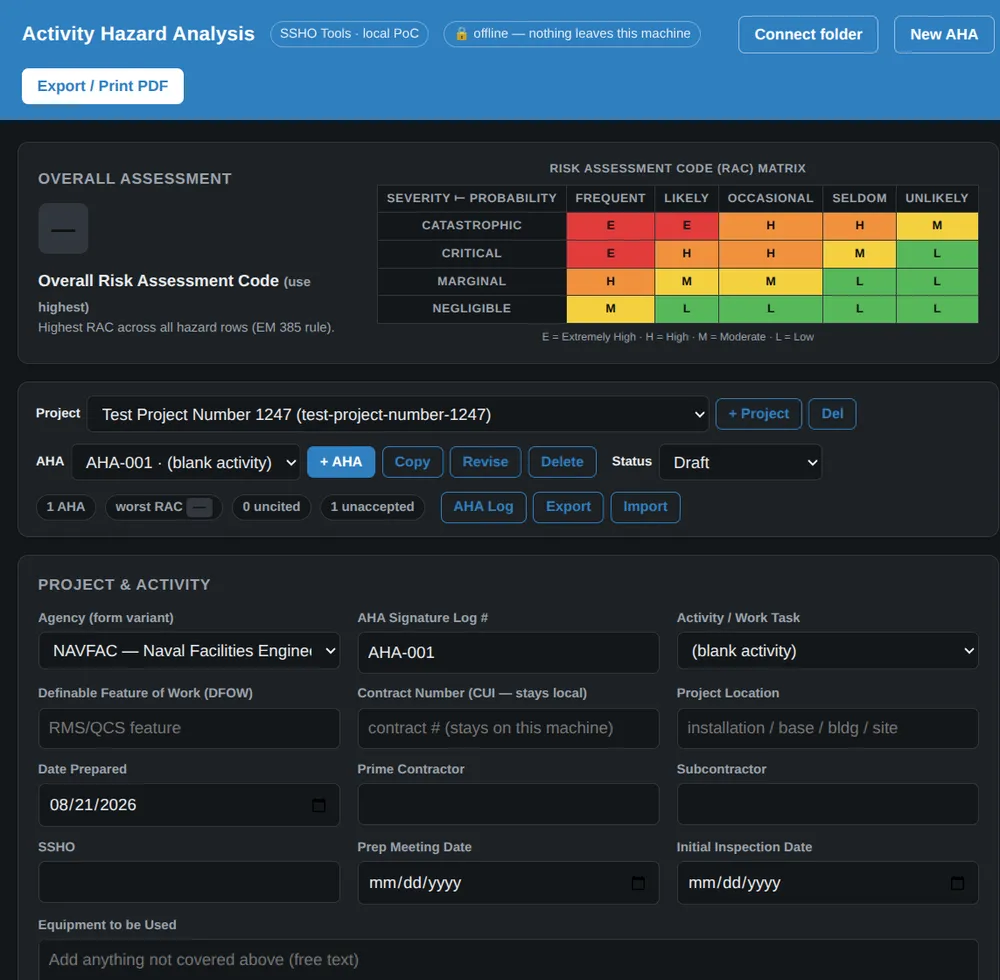Click the worst RAC chip

[163, 508]
